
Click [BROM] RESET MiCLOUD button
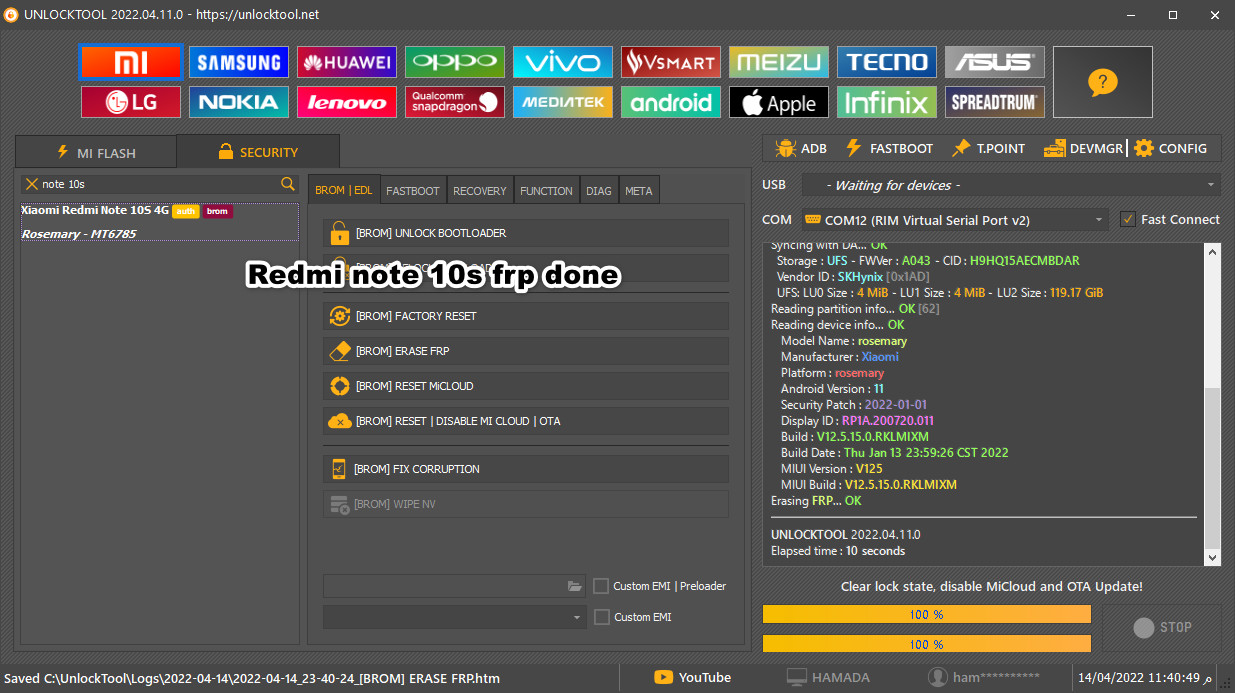point(526,386)
